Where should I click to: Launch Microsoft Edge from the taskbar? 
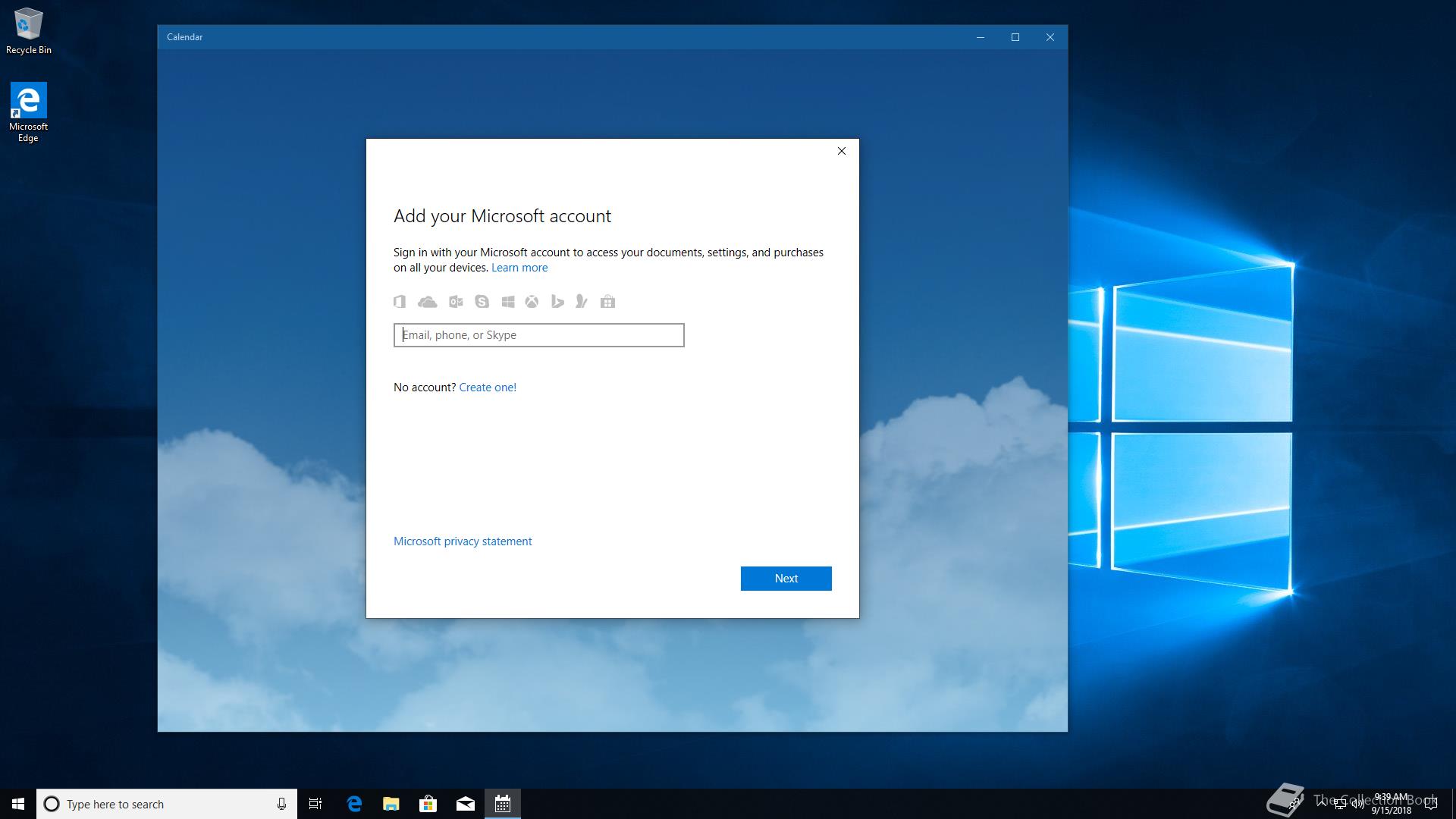[x=354, y=804]
